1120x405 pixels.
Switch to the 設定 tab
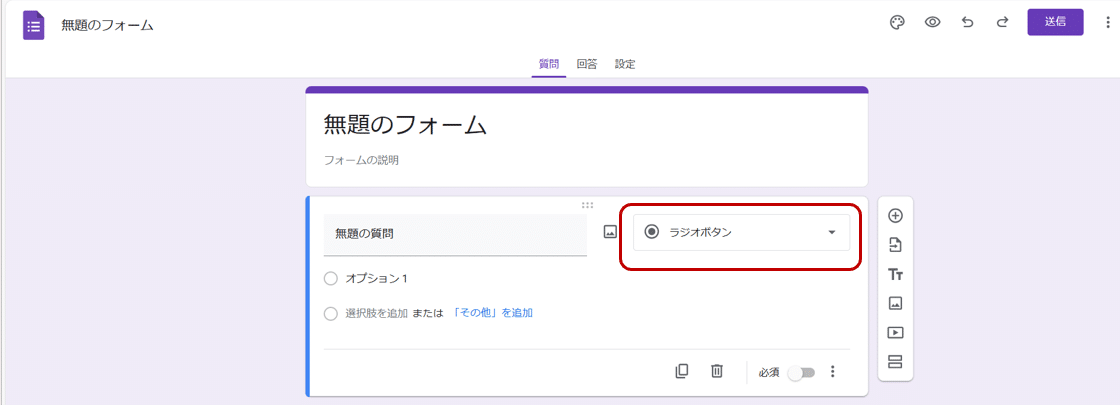tap(625, 64)
